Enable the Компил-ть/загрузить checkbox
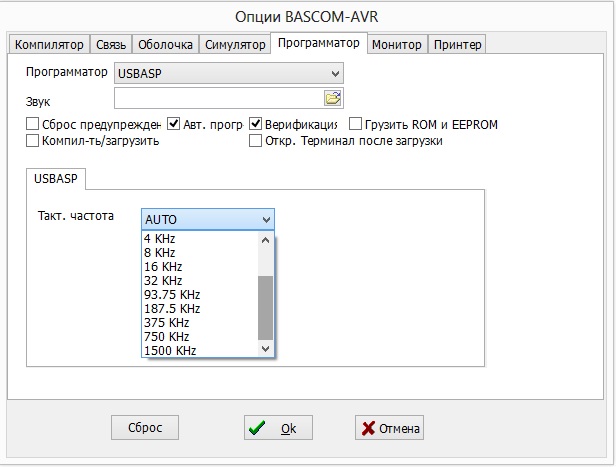Image resolution: width=616 pixels, height=467 pixels. 32,140
